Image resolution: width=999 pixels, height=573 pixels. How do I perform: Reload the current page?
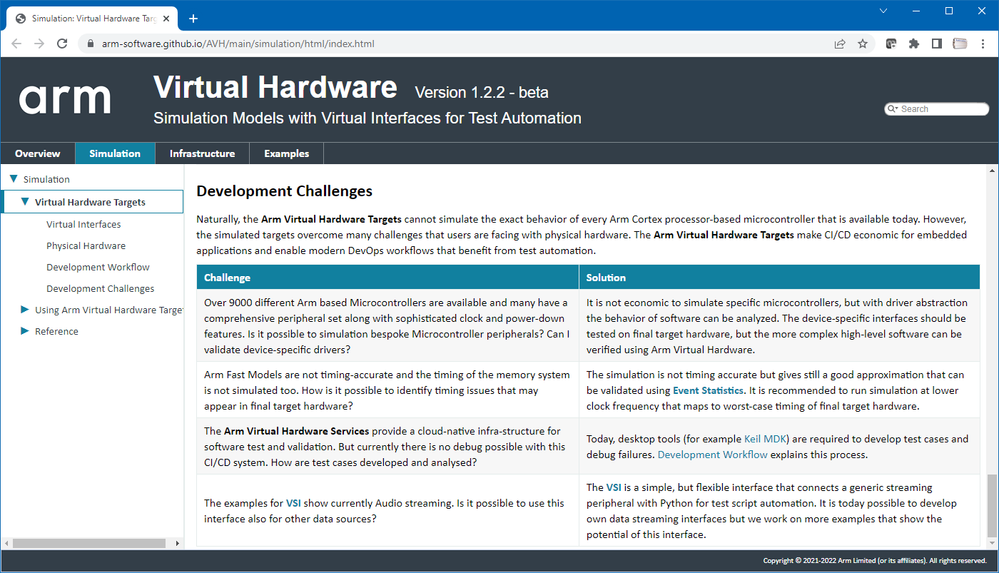click(62, 43)
